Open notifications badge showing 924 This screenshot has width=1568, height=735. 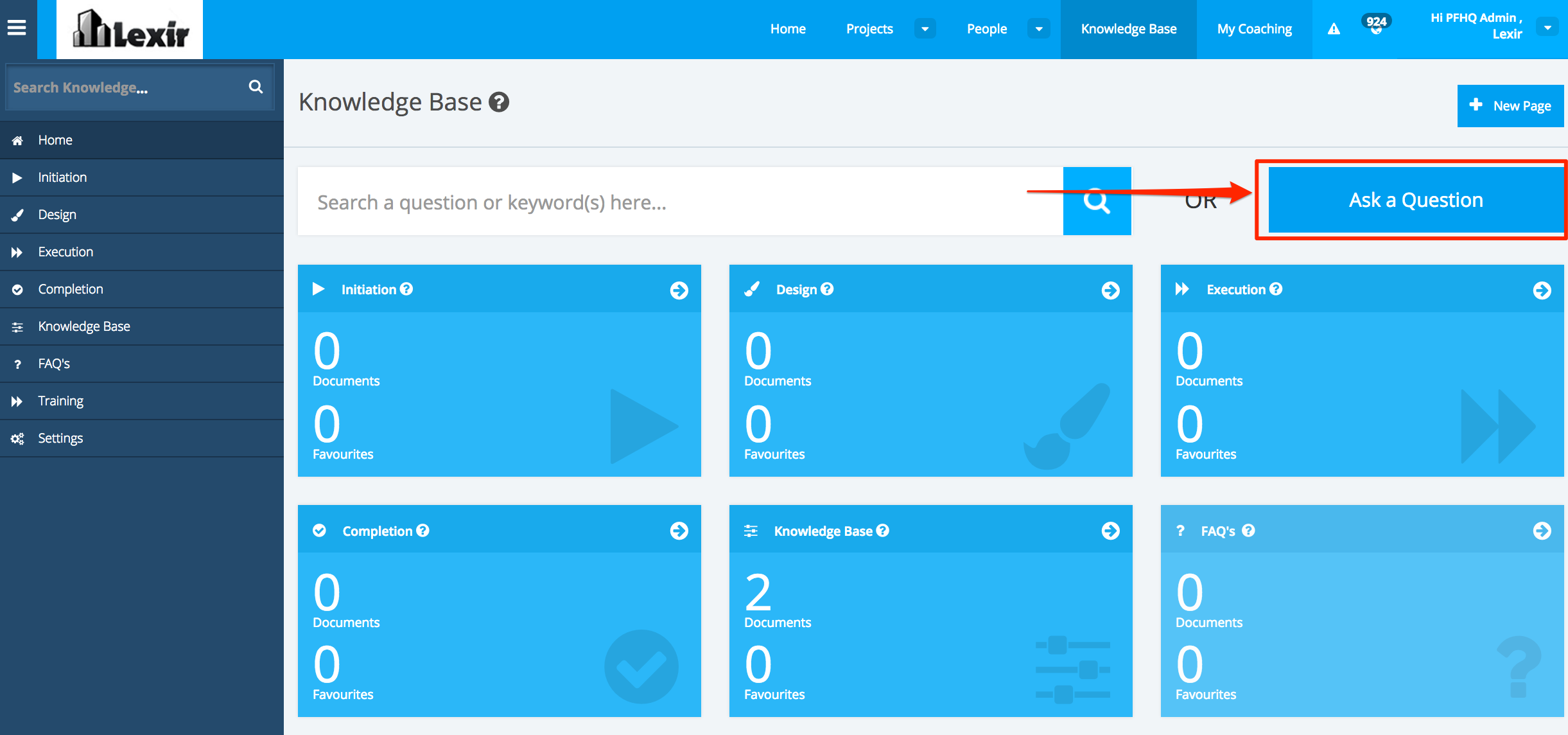click(1375, 24)
